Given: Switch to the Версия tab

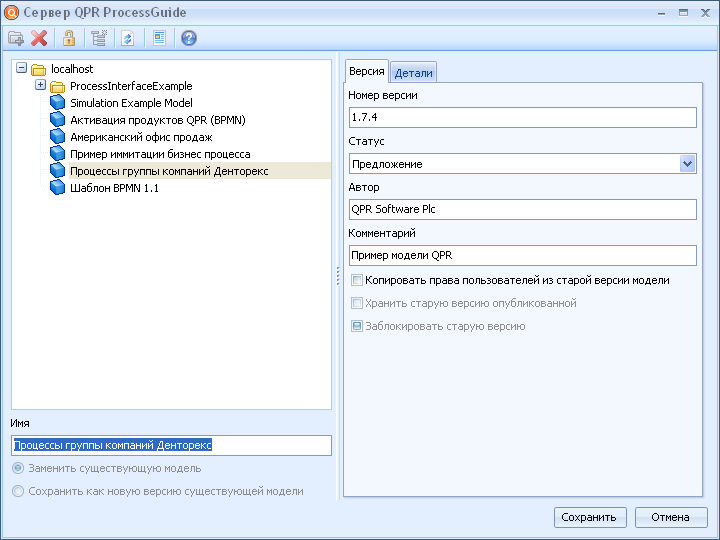Looking at the screenshot, I should (366, 71).
